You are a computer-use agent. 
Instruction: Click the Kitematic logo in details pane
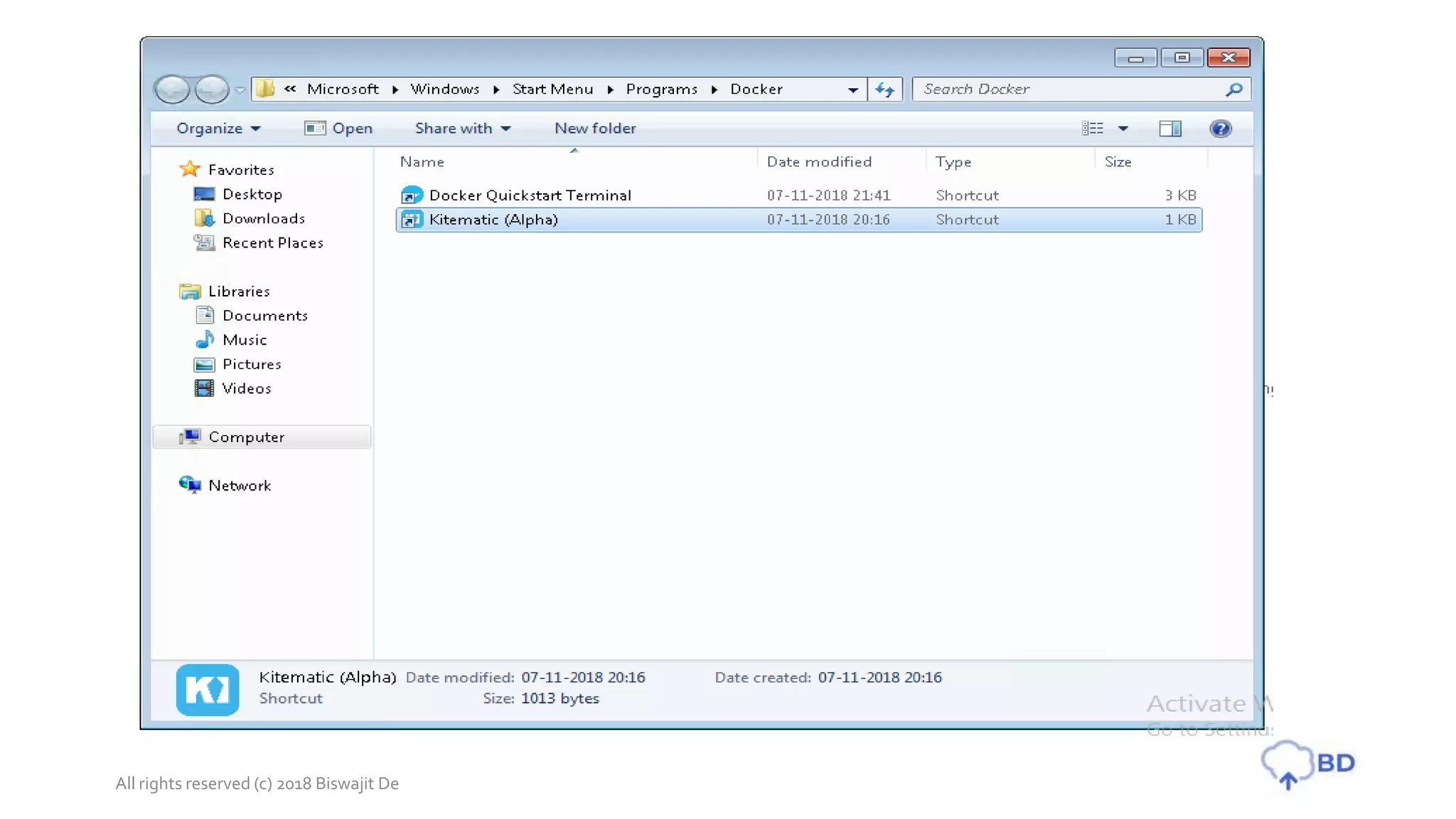point(208,689)
